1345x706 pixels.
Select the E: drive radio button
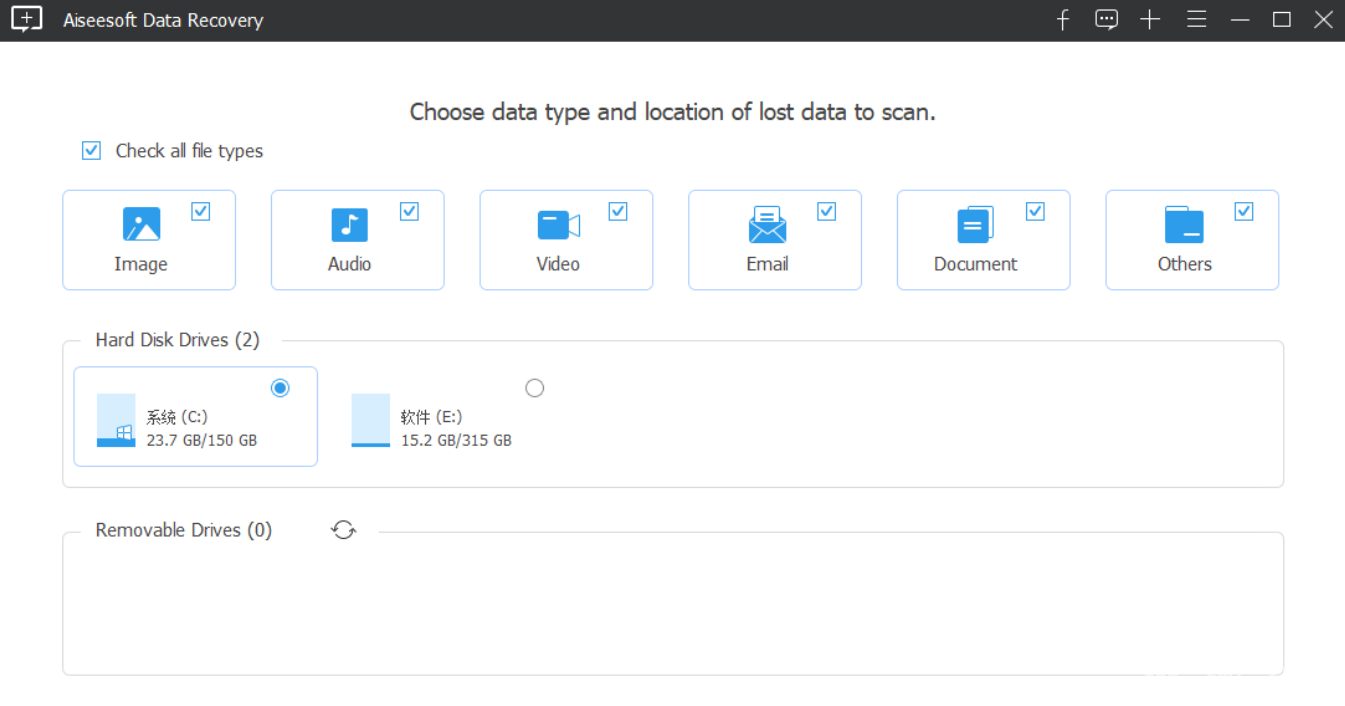(535, 388)
